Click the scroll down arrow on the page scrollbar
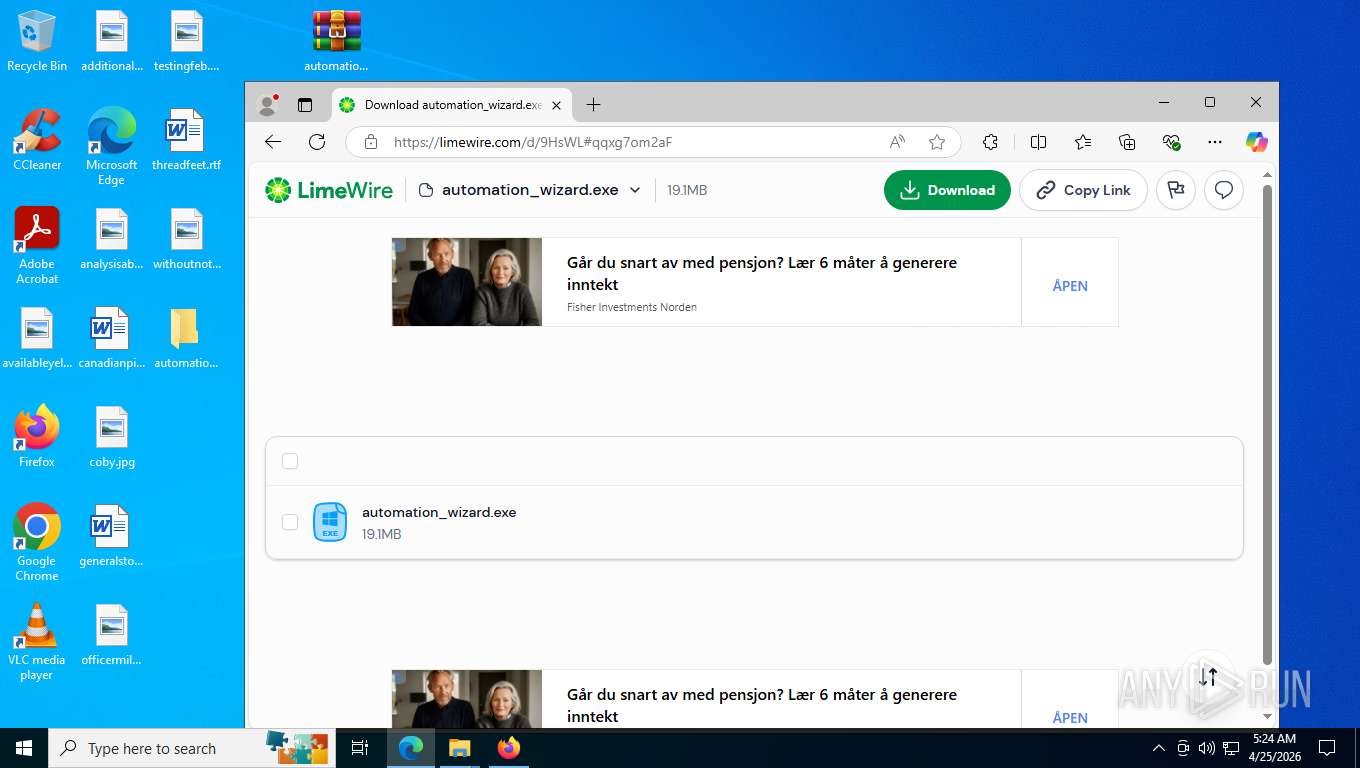This screenshot has height=768, width=1360. coord(1268,716)
